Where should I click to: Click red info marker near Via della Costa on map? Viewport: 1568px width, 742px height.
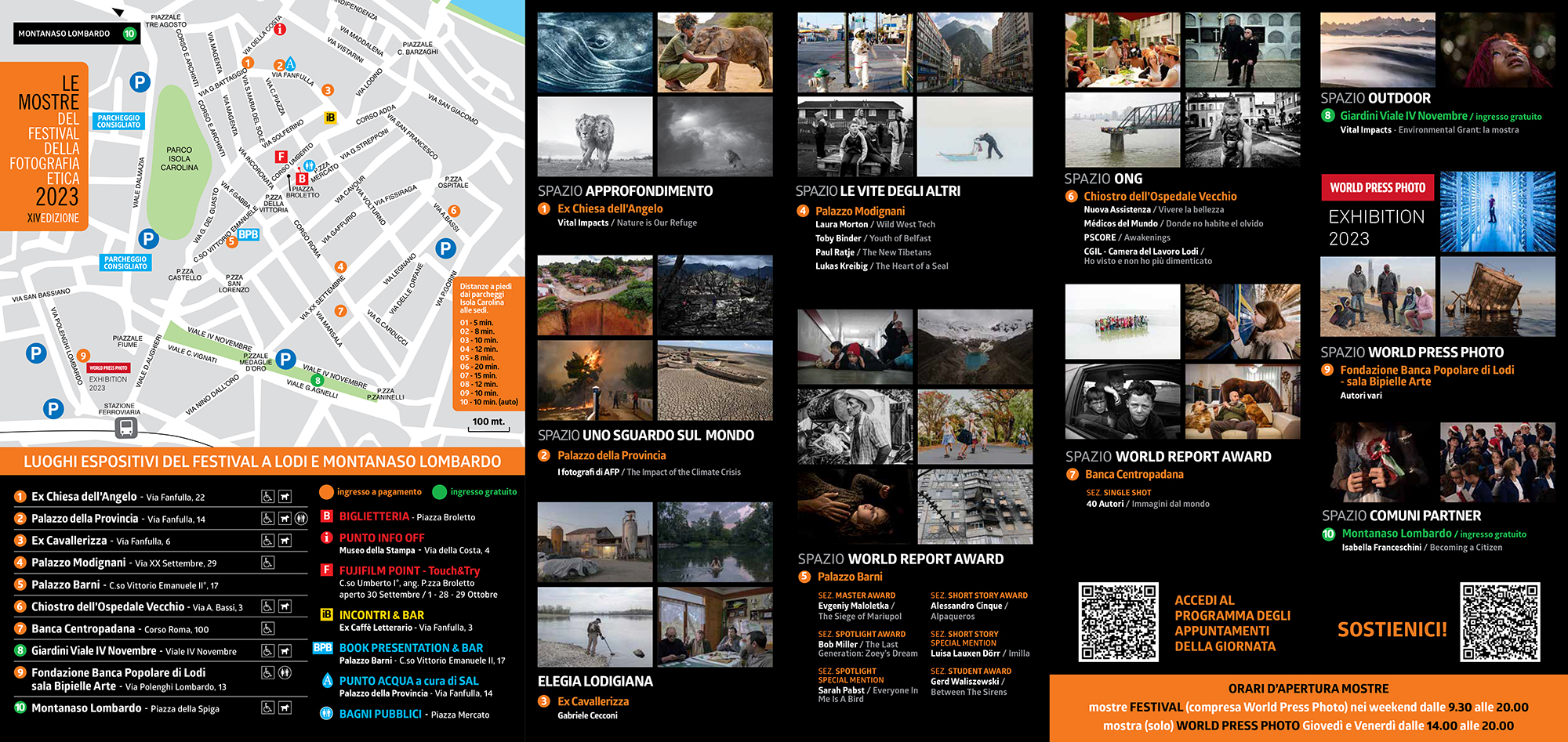click(280, 29)
